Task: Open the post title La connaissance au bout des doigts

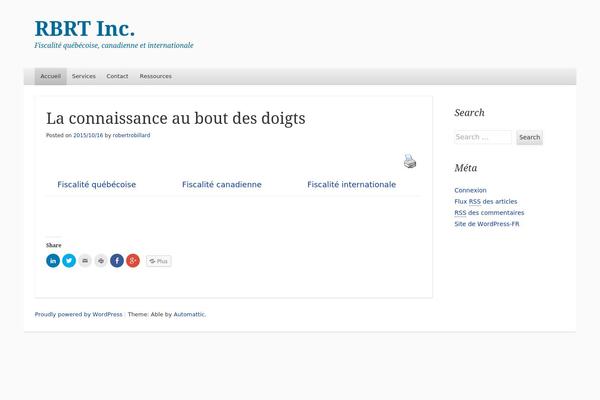Action: pyautogui.click(x=176, y=118)
